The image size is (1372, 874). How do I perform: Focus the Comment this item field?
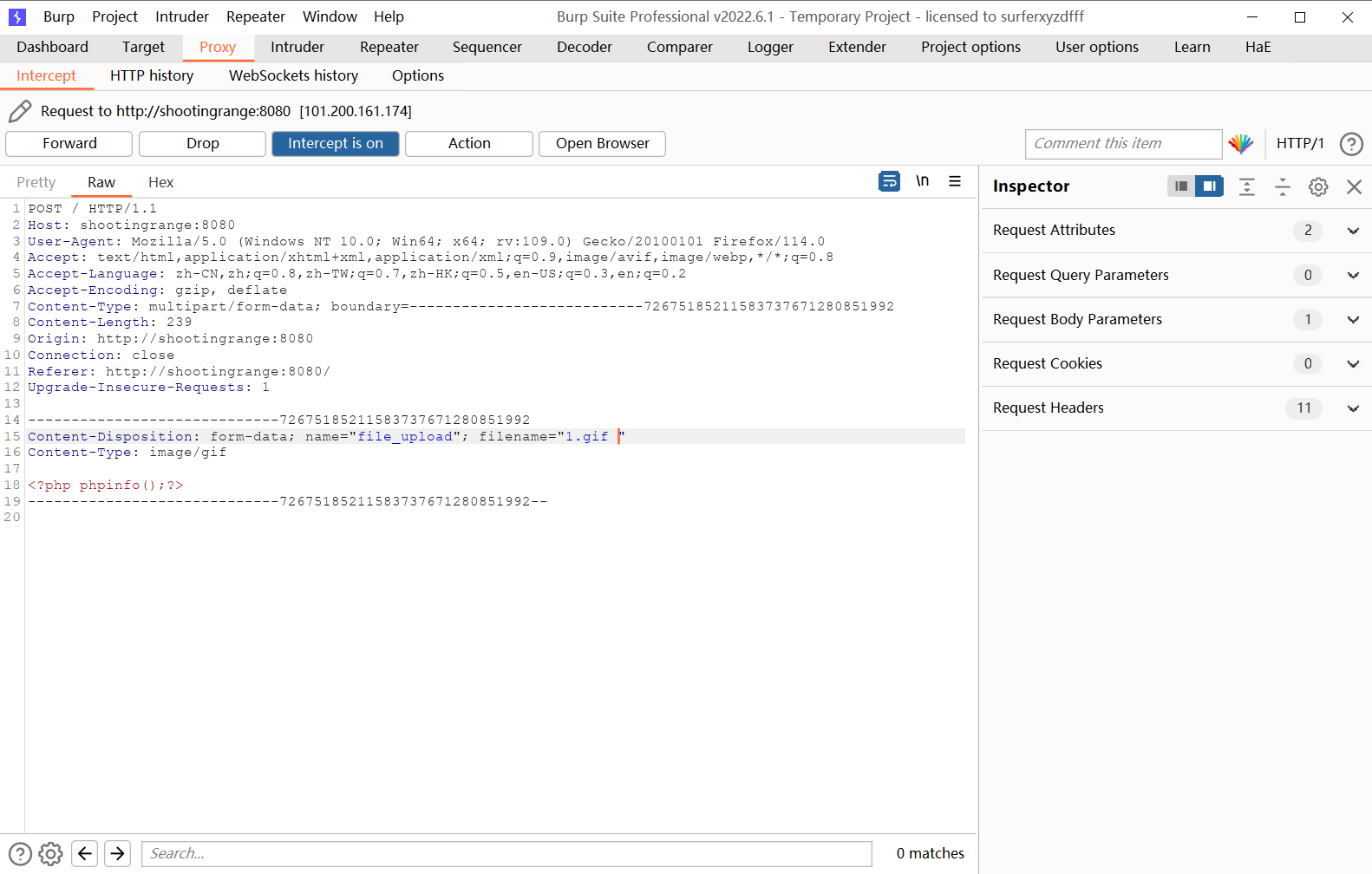1123,144
